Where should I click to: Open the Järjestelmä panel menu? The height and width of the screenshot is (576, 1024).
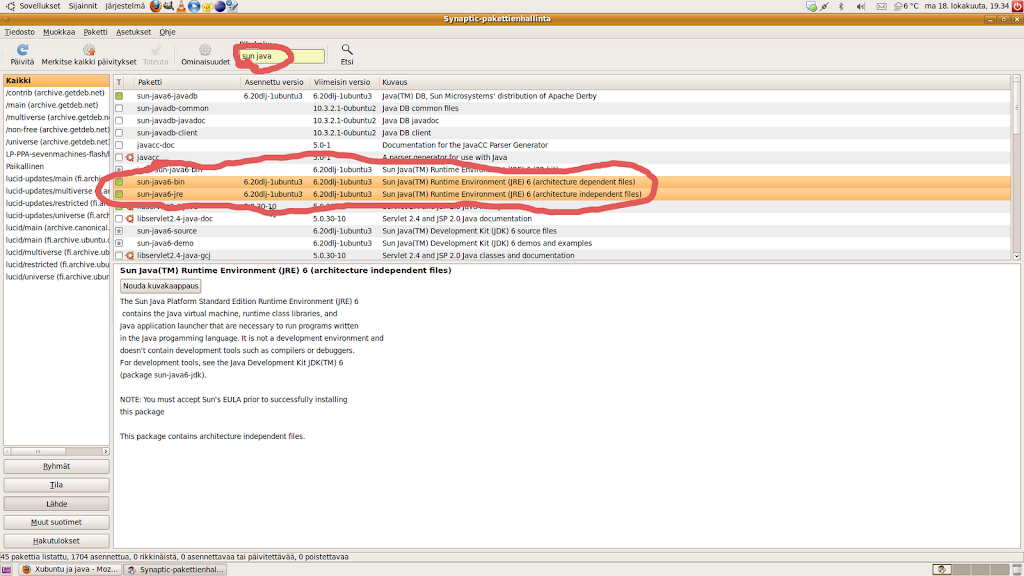pos(125,6)
